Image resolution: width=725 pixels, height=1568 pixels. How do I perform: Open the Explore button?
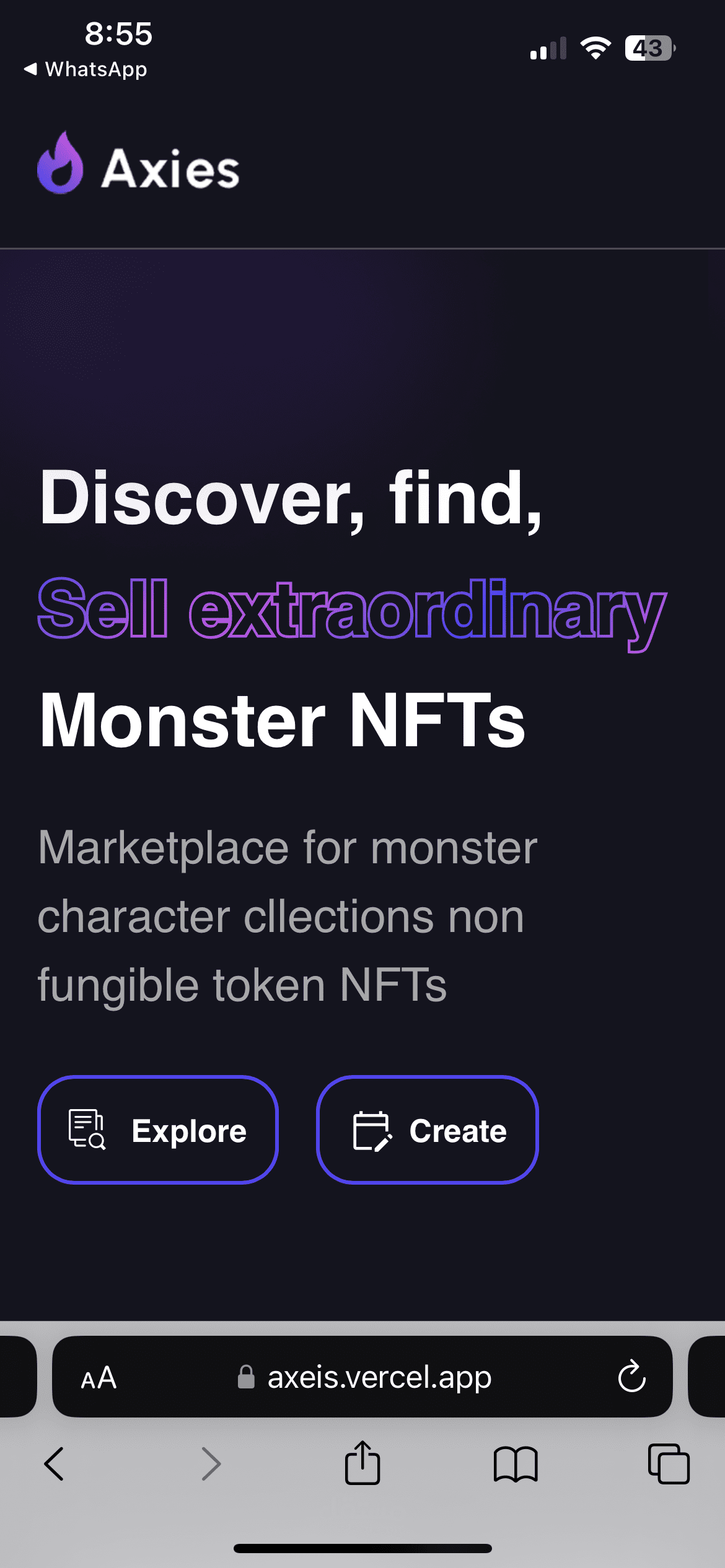click(x=158, y=1130)
